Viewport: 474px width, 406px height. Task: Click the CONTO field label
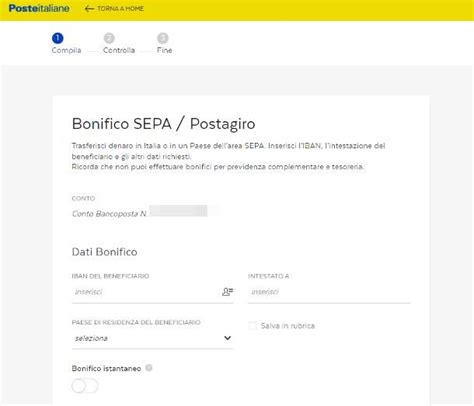click(x=83, y=198)
